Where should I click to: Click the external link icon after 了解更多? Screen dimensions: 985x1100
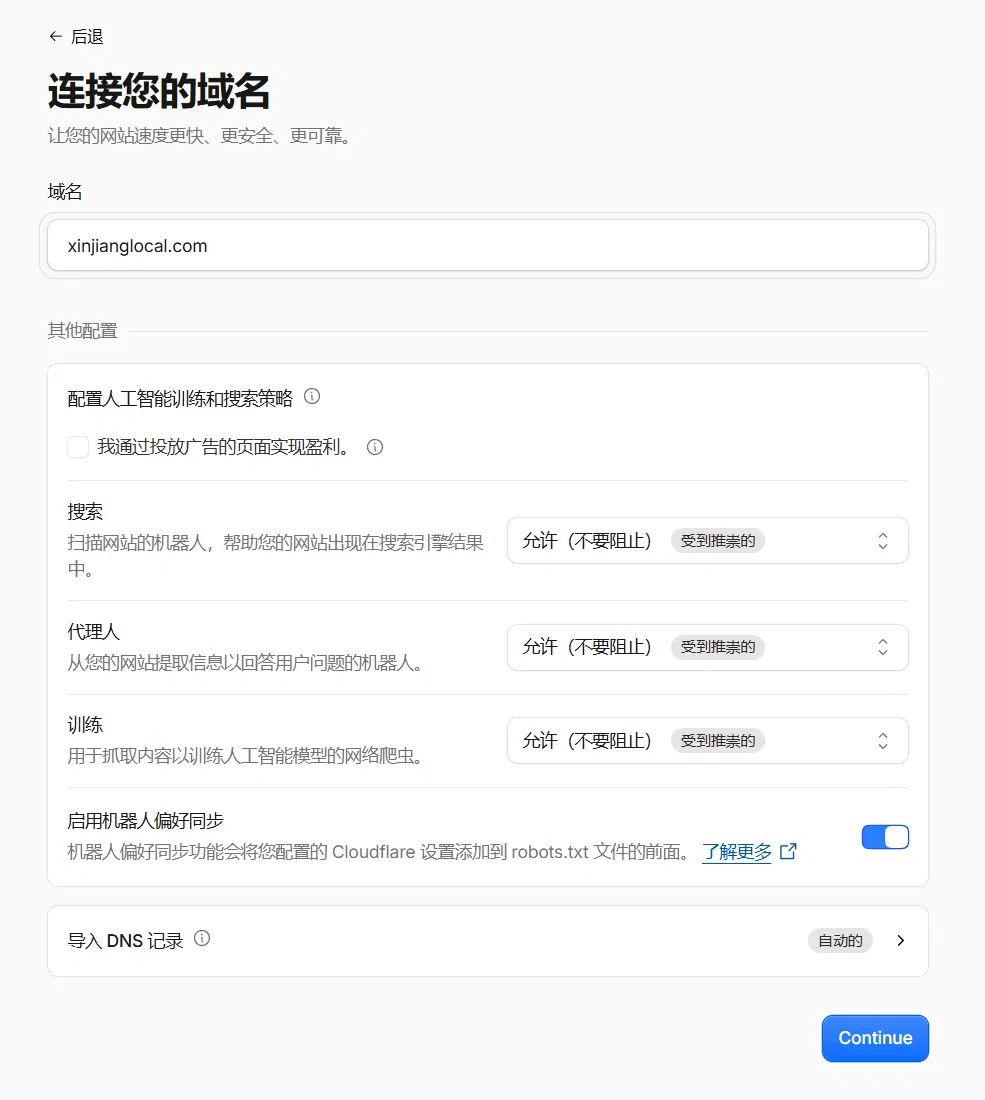[789, 851]
